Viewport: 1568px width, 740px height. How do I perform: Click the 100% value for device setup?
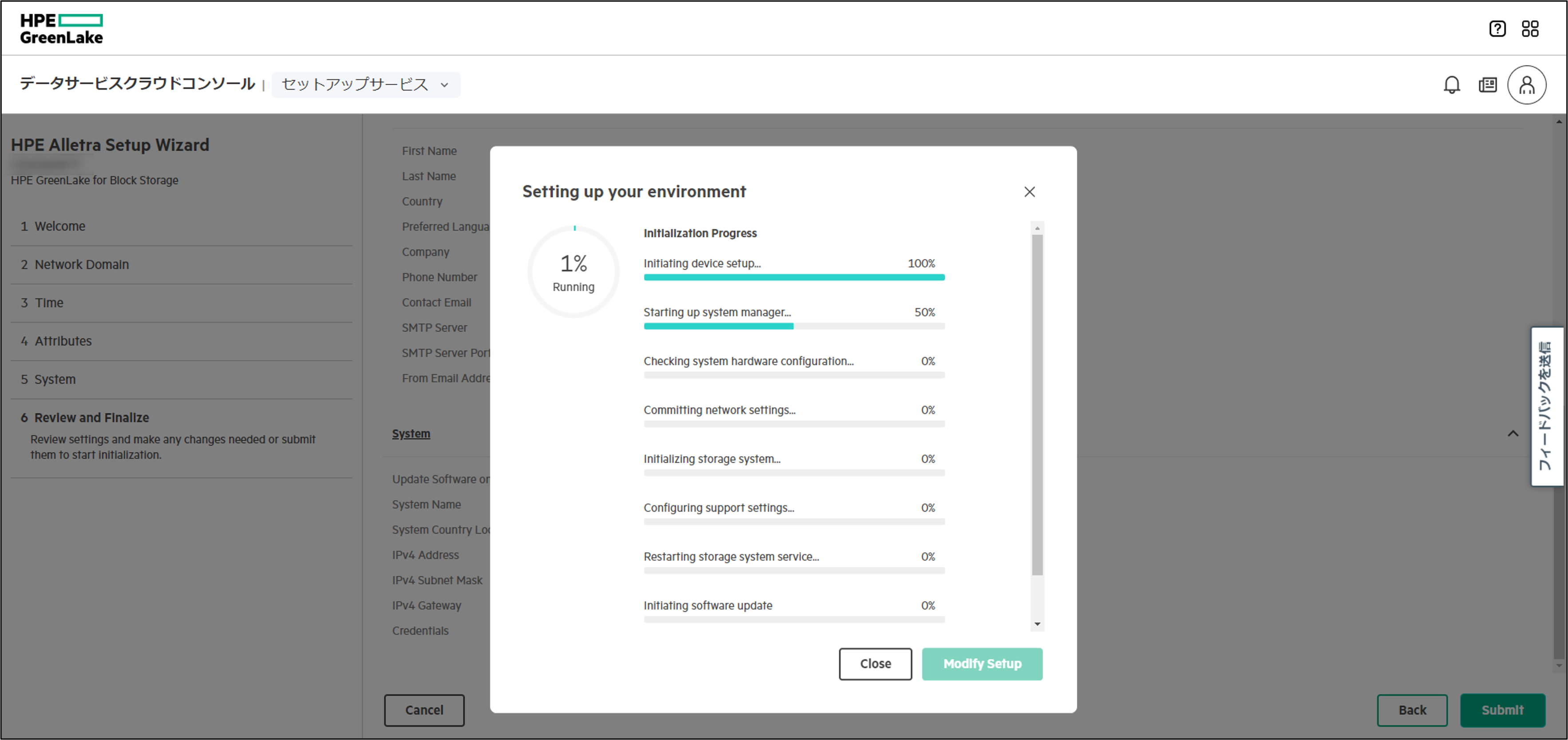pos(921,263)
